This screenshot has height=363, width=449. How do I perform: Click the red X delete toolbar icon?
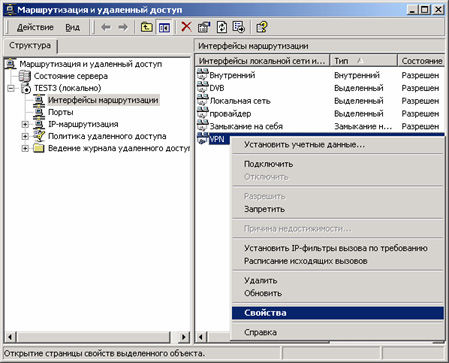186,27
